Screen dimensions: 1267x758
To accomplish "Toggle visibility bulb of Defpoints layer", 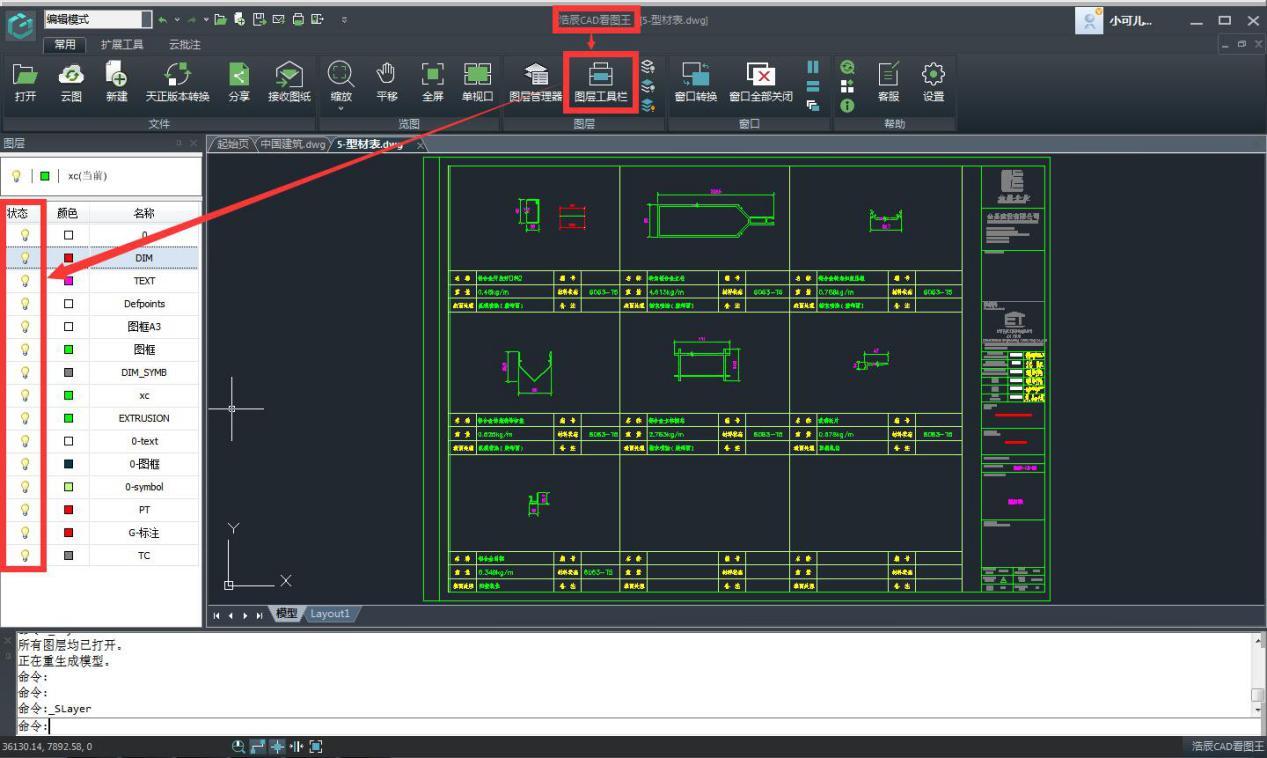I will click(24, 304).
